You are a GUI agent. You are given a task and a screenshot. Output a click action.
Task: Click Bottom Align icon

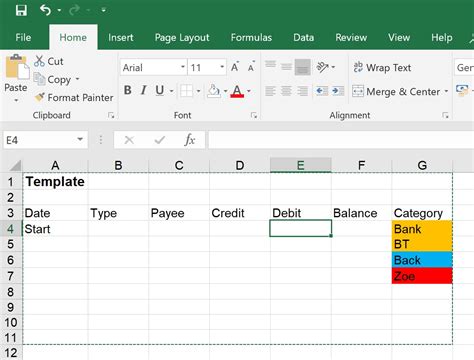[302, 67]
